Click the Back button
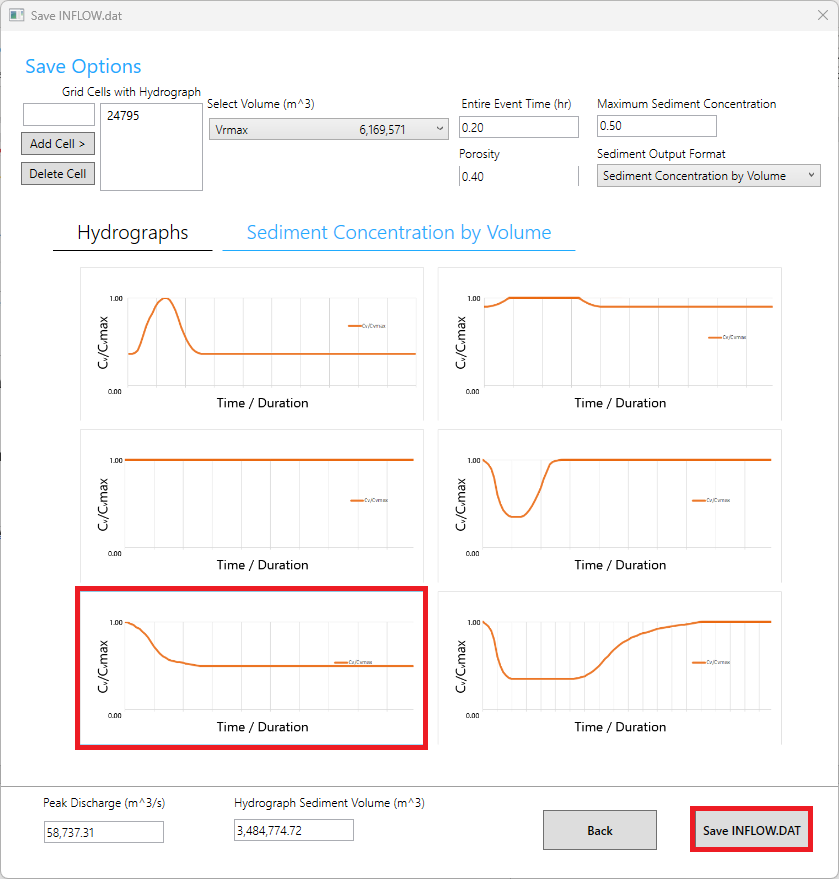 tap(599, 830)
